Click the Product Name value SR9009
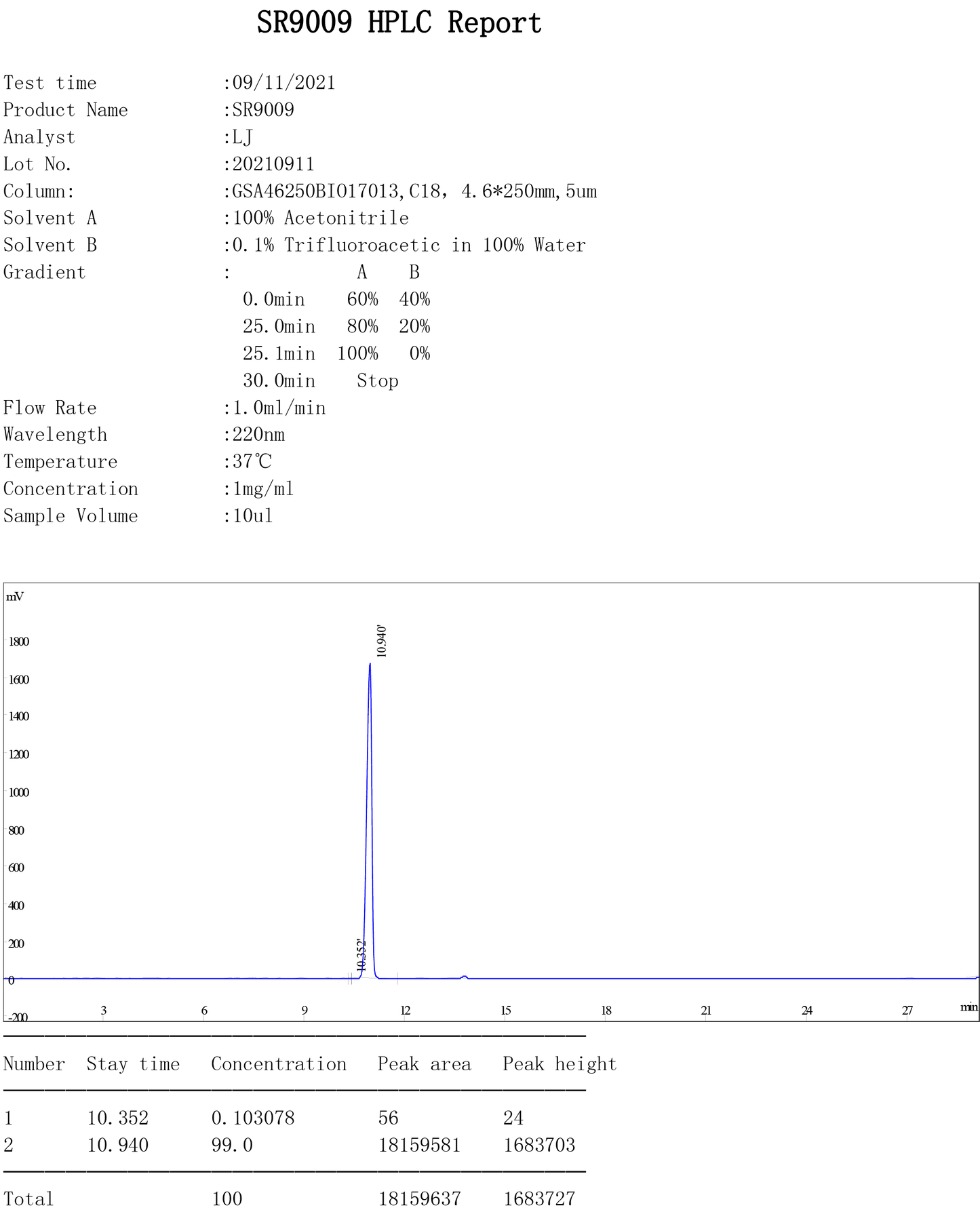980x1212 pixels. 263,110
